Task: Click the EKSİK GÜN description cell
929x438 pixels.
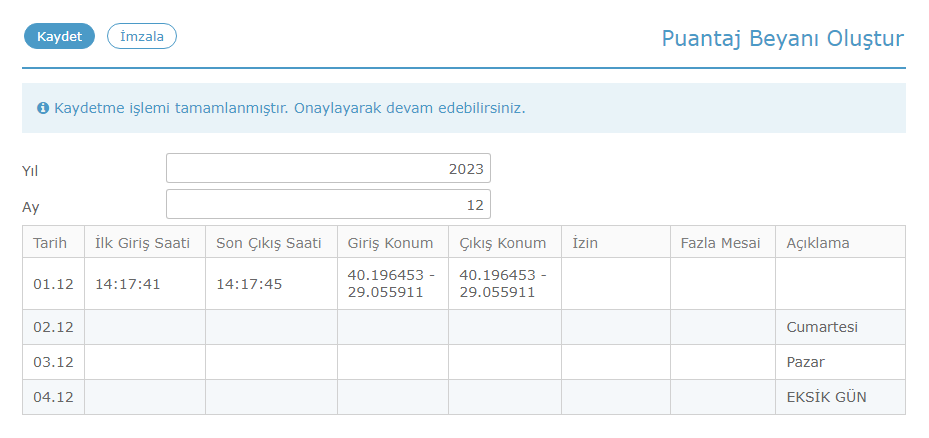Action: [840, 397]
